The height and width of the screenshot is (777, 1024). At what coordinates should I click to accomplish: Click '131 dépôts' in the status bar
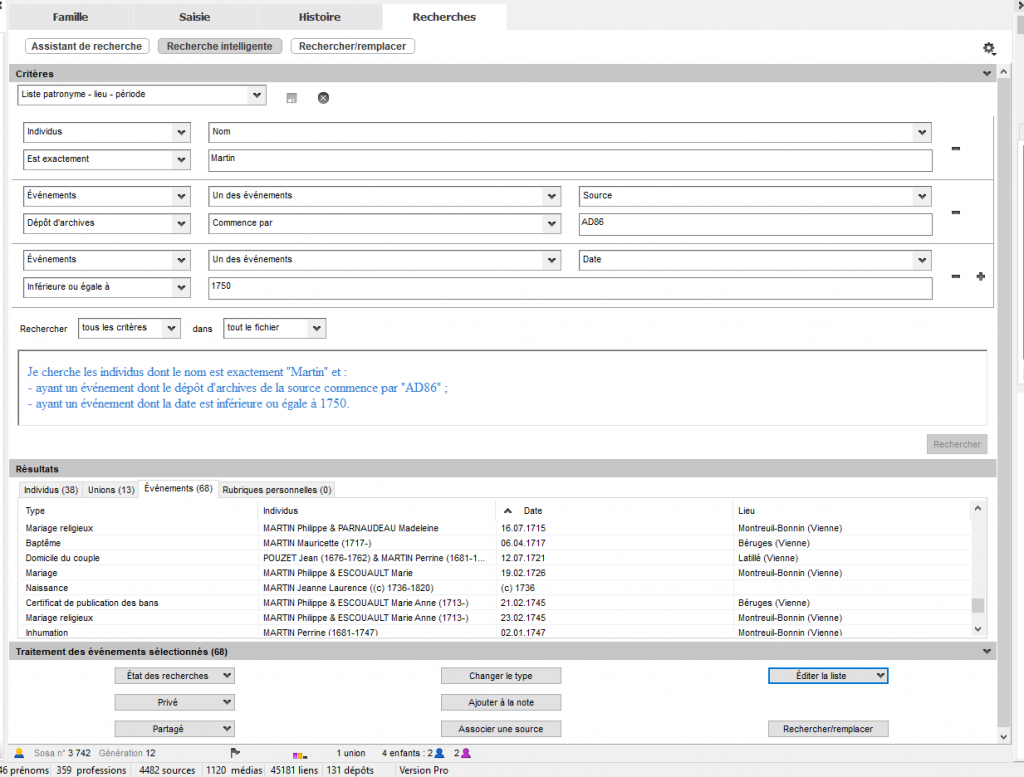[350, 770]
